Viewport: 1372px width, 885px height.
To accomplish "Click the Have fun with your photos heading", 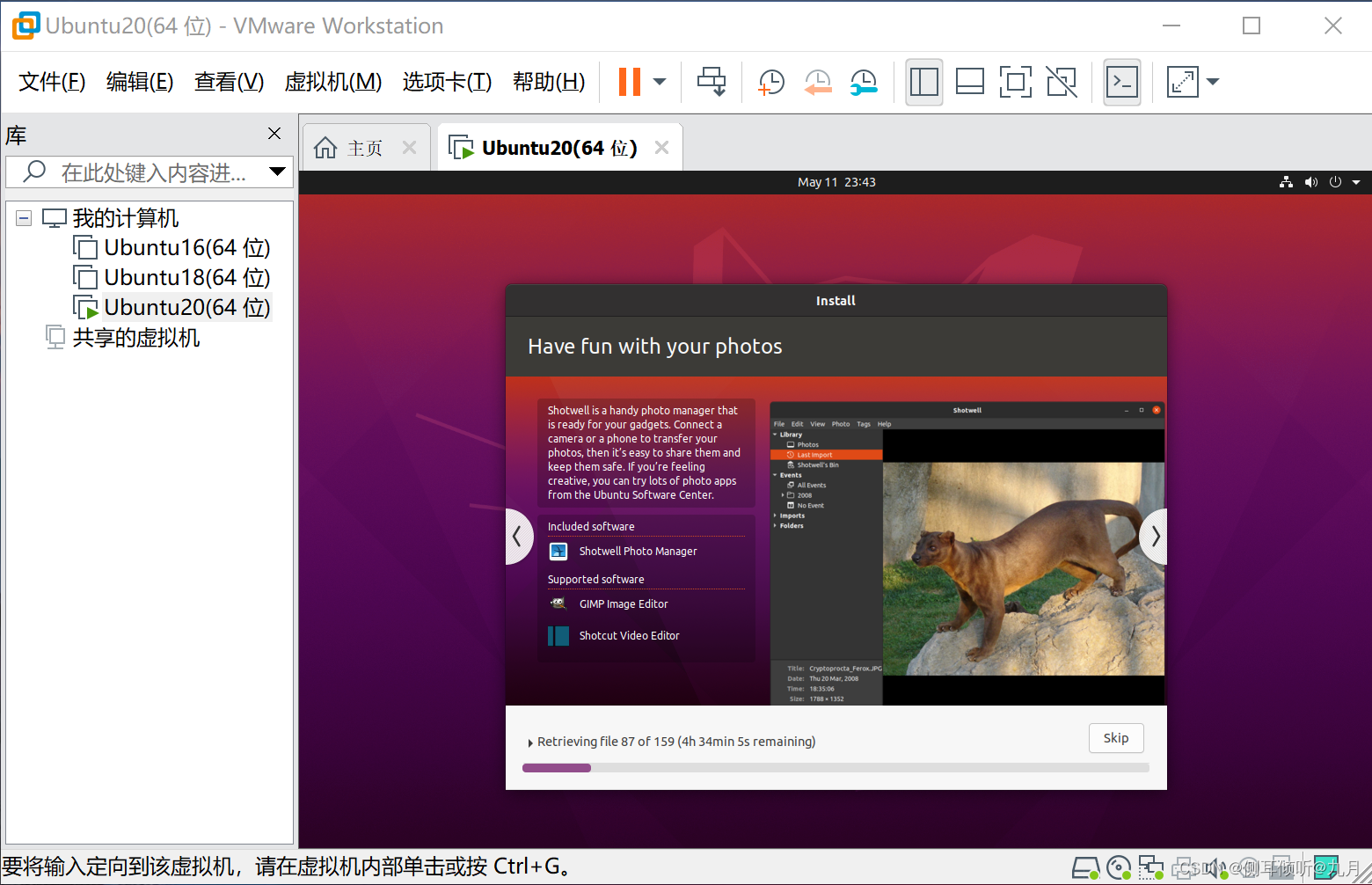I will (655, 347).
